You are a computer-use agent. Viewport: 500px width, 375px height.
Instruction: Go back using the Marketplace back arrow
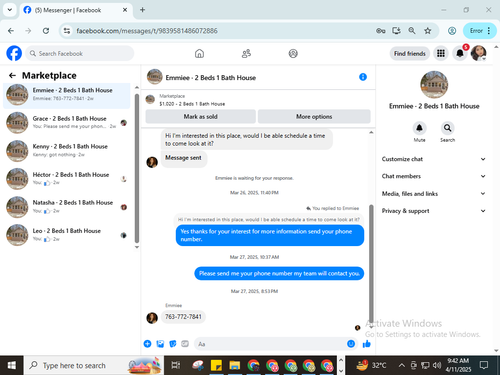point(12,76)
